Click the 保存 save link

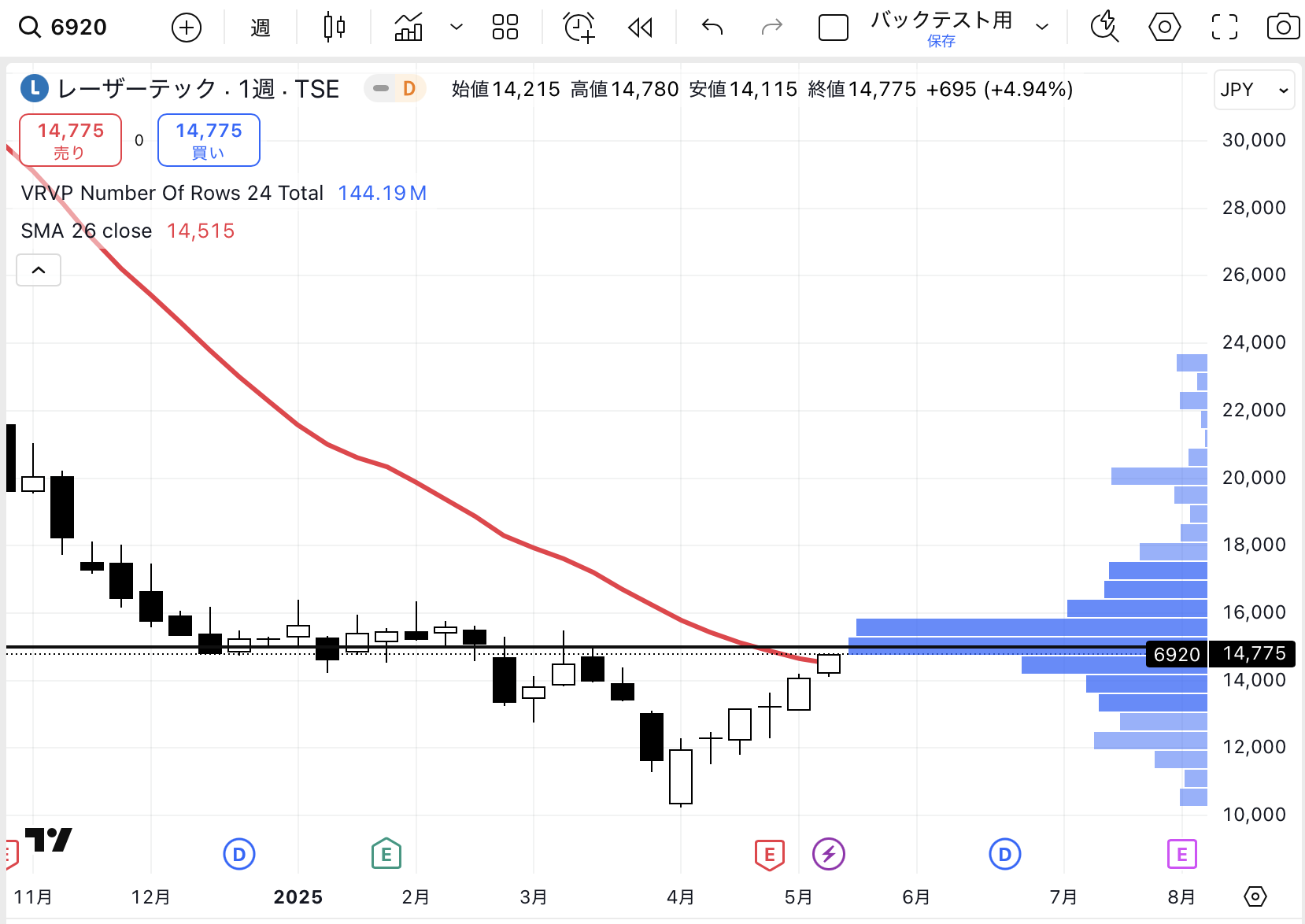(941, 42)
